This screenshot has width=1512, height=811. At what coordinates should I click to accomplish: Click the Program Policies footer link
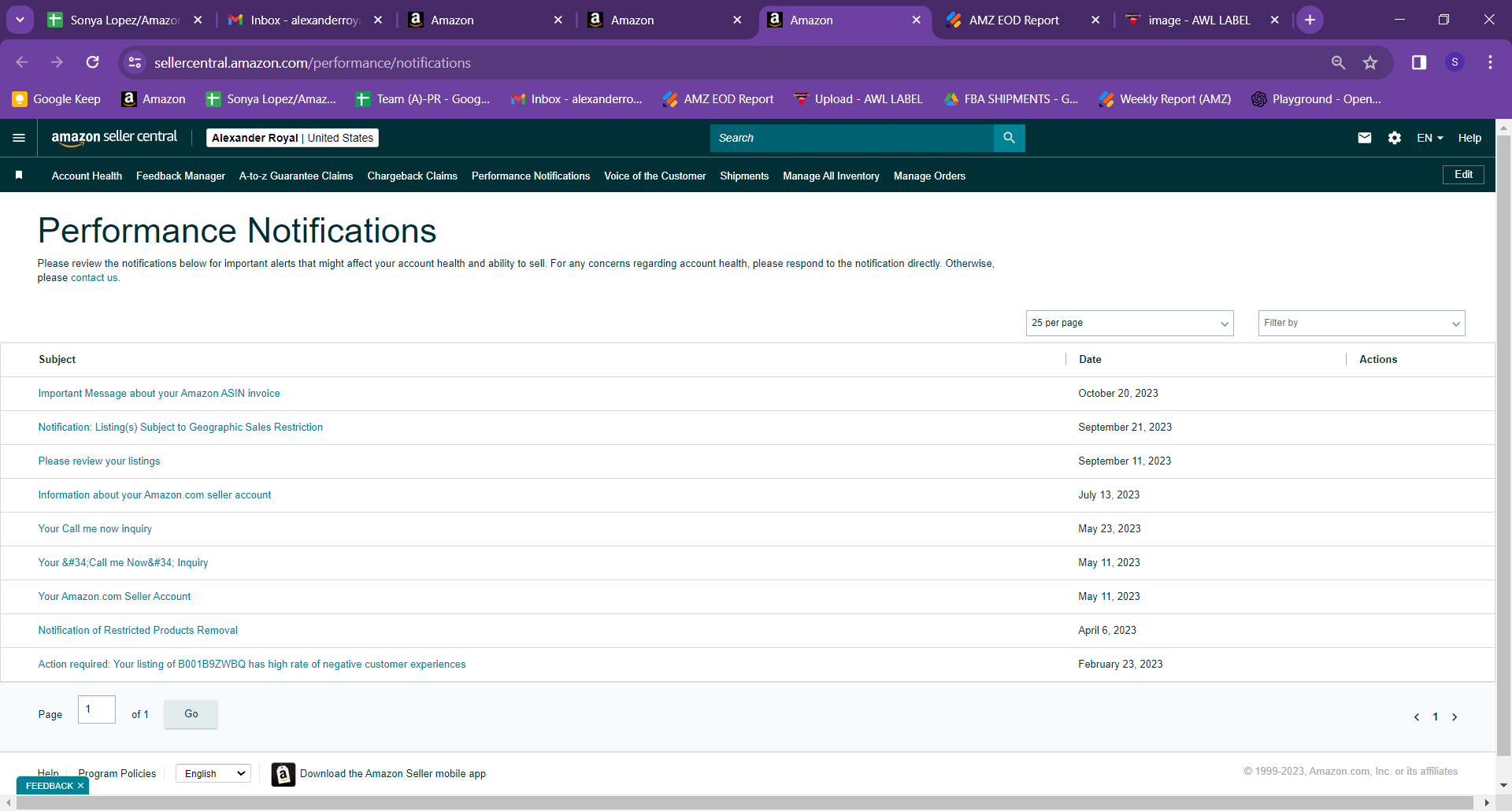click(x=117, y=774)
